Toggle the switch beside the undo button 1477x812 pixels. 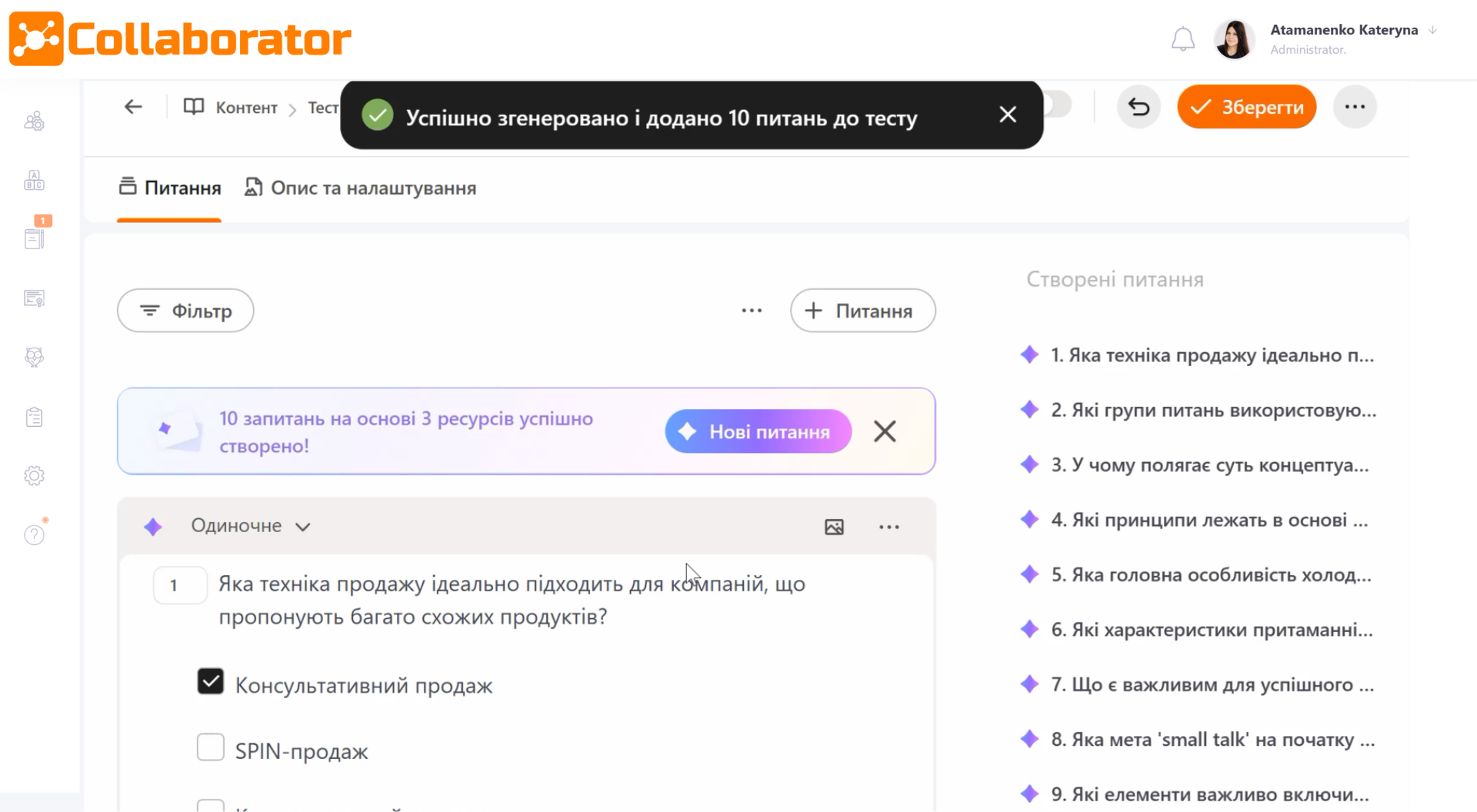point(1060,105)
